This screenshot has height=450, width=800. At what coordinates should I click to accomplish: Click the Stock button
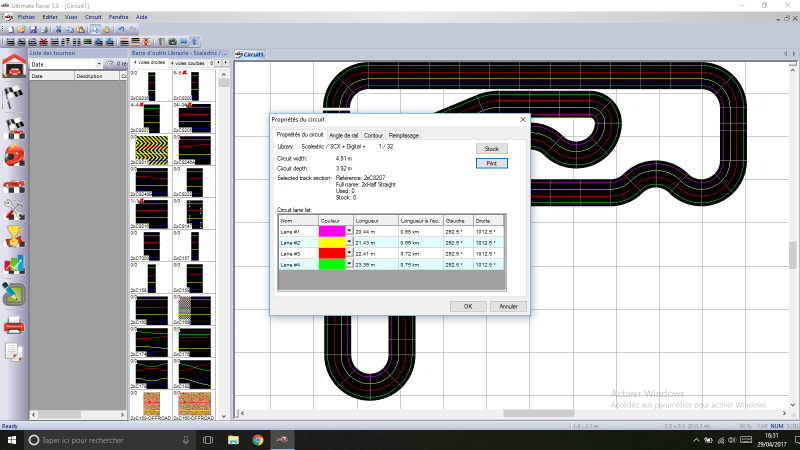coord(491,148)
